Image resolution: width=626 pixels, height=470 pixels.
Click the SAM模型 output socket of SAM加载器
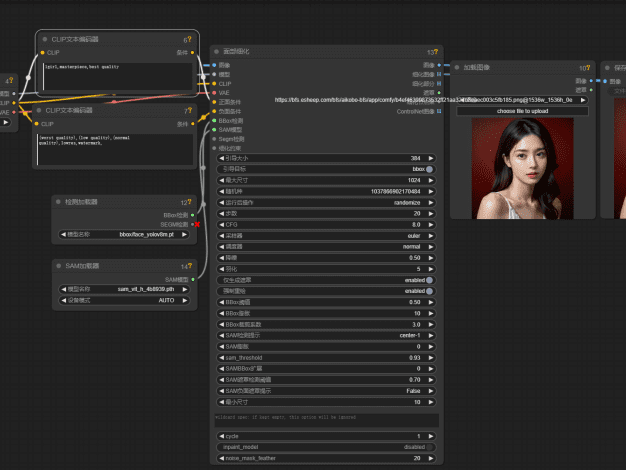pos(193,280)
